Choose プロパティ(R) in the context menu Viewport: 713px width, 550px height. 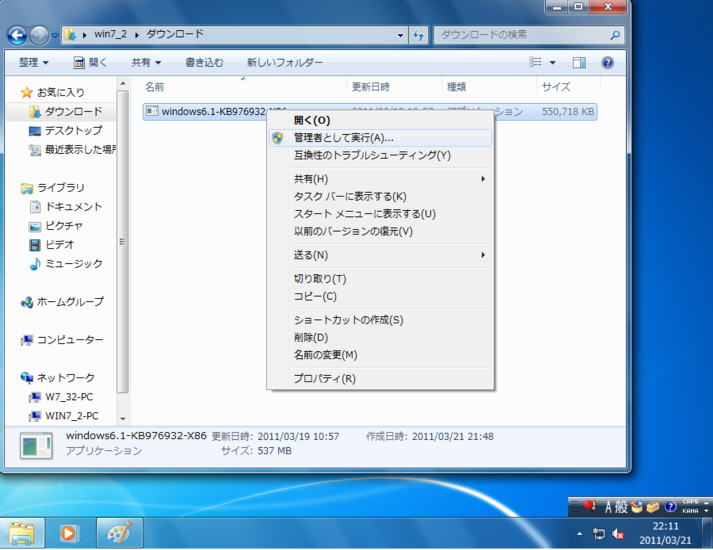click(380, 378)
